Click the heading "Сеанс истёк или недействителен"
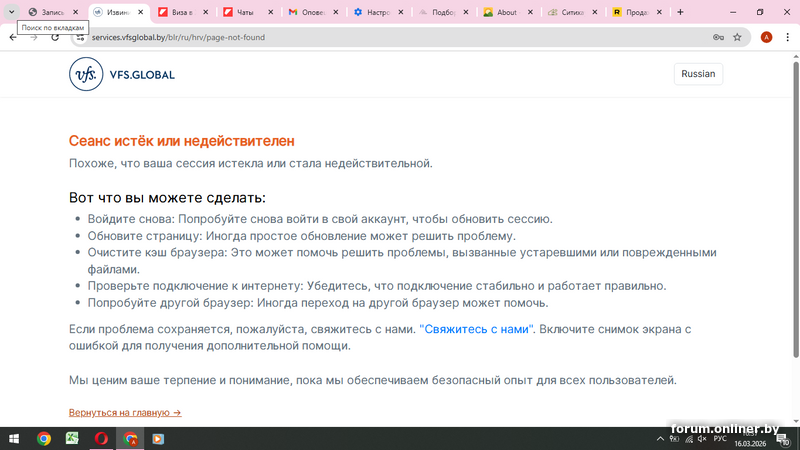800x450 pixels. (x=182, y=141)
